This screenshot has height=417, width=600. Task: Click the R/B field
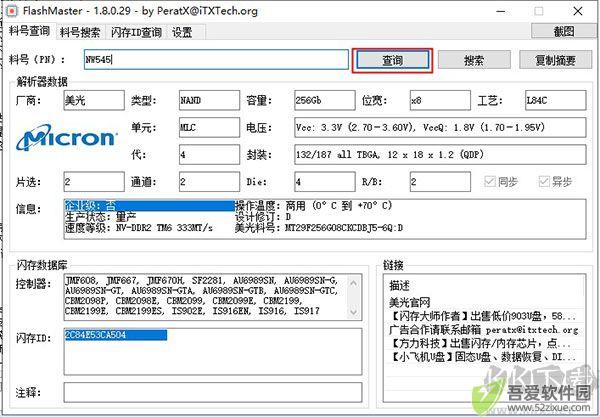pos(440,182)
